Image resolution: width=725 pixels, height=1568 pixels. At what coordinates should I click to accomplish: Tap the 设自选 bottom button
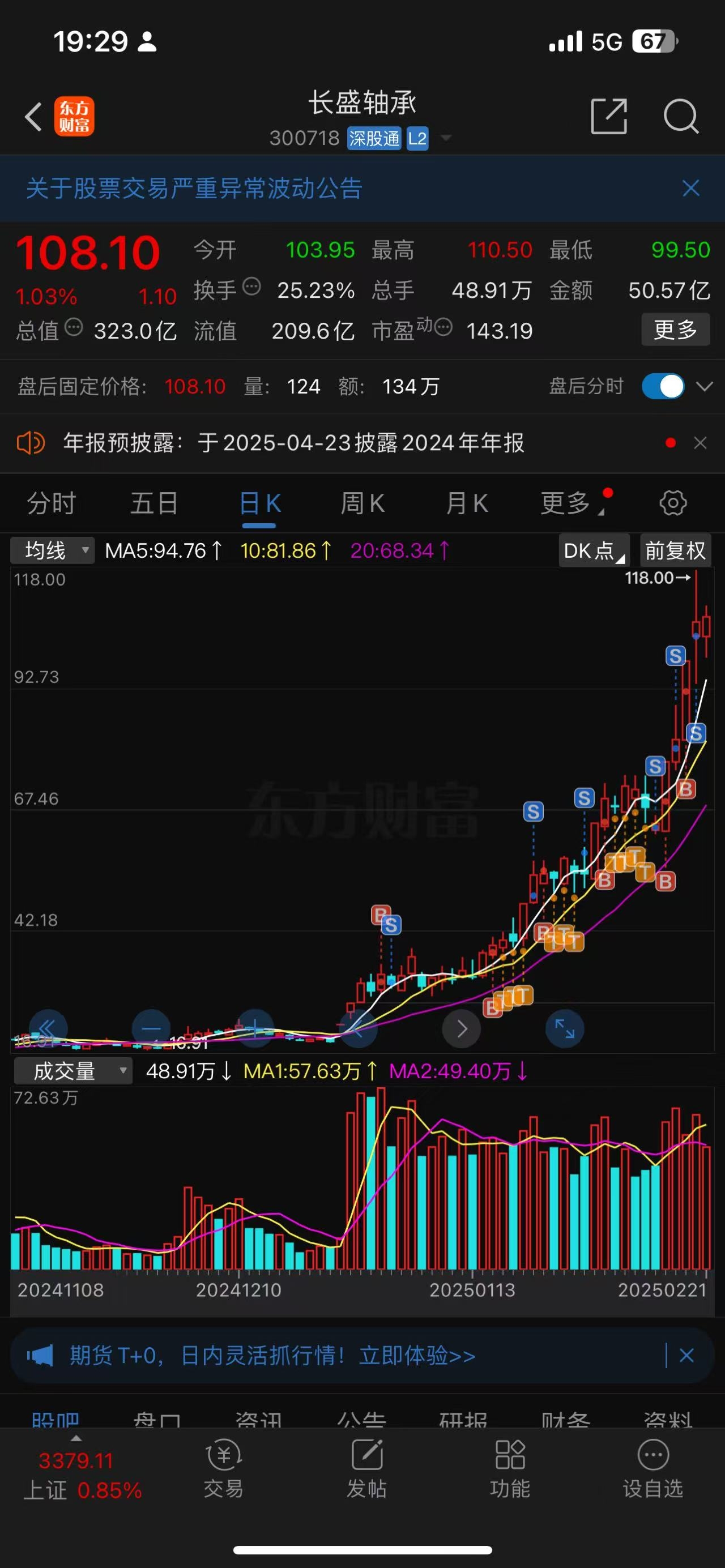pyautogui.click(x=653, y=1469)
